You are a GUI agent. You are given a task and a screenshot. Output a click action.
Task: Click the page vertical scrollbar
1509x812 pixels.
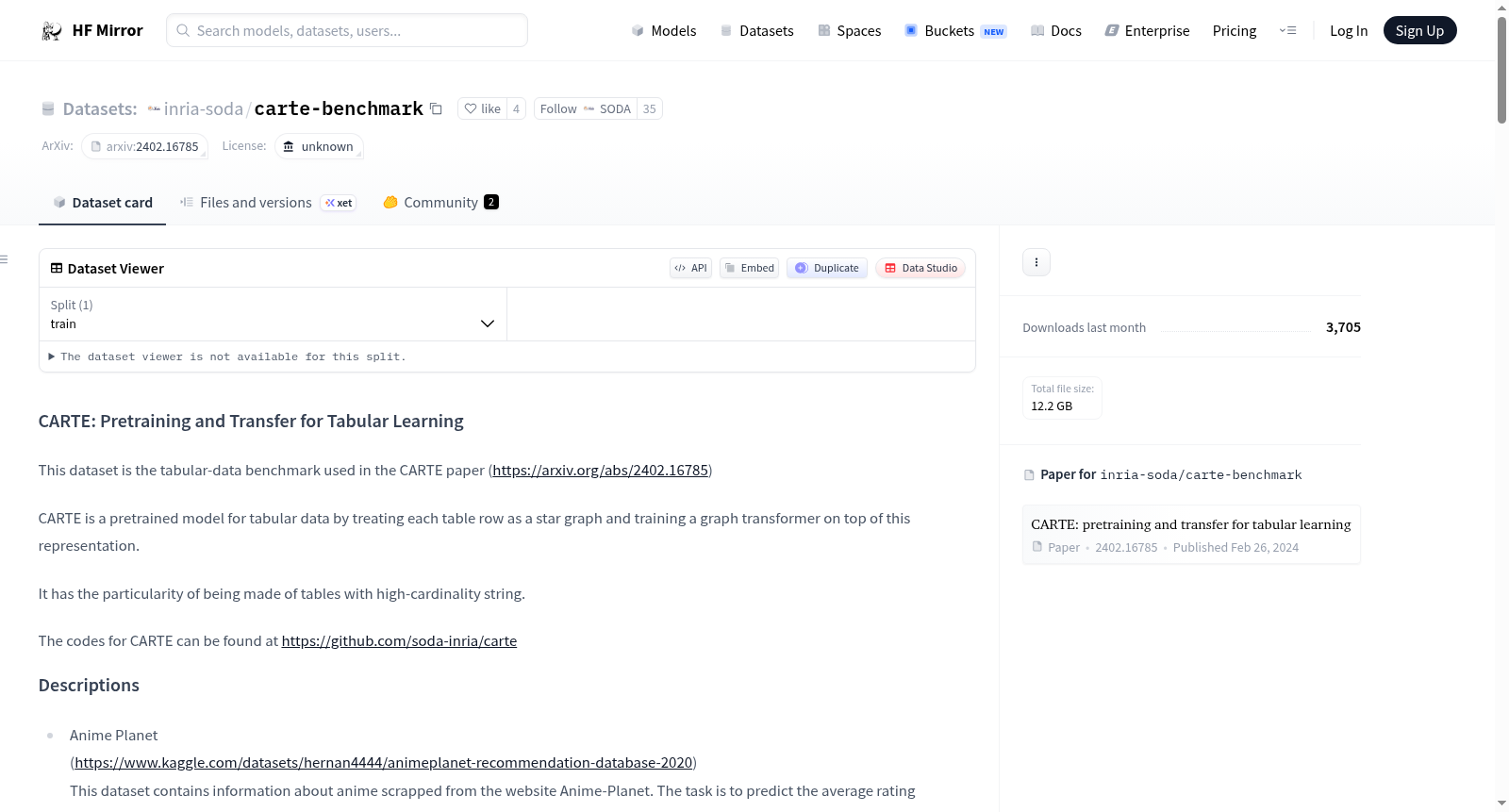pyautogui.click(x=1501, y=70)
